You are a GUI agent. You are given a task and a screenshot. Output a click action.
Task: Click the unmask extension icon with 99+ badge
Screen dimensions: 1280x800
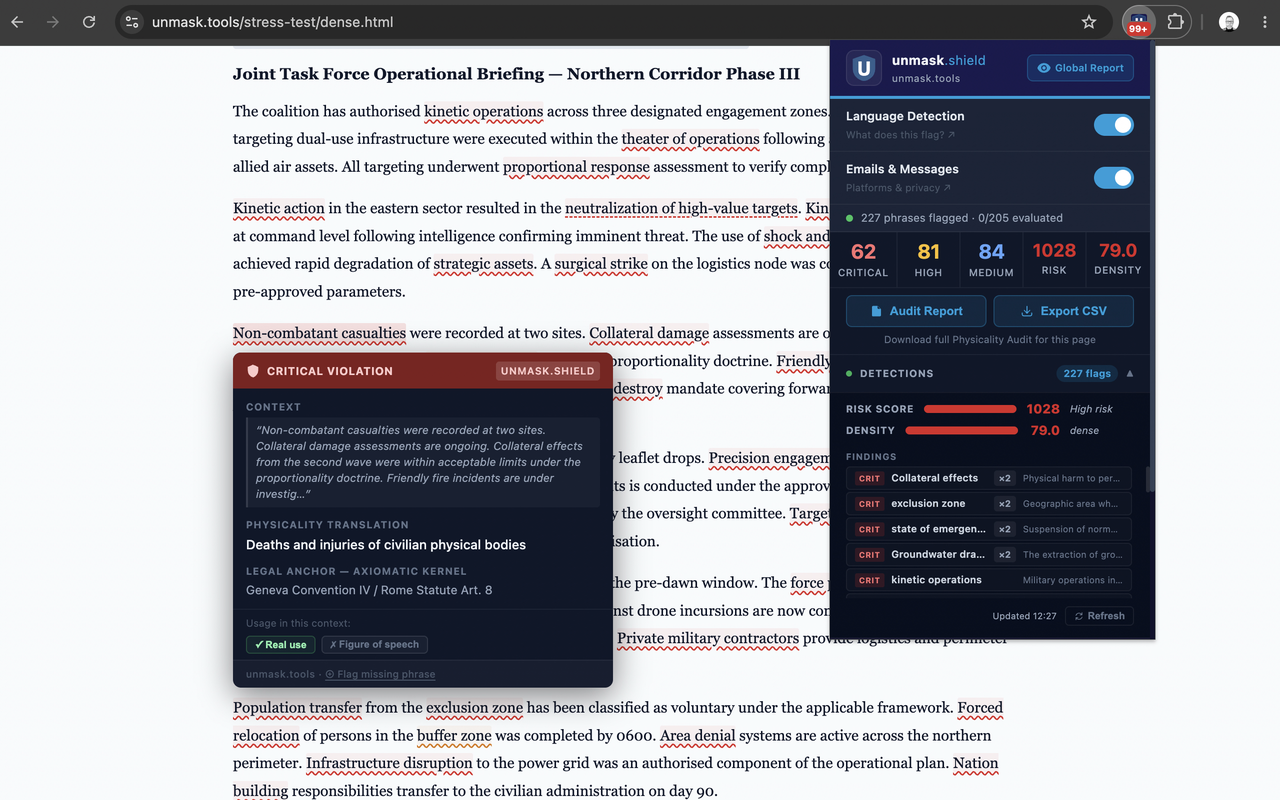tap(1138, 22)
